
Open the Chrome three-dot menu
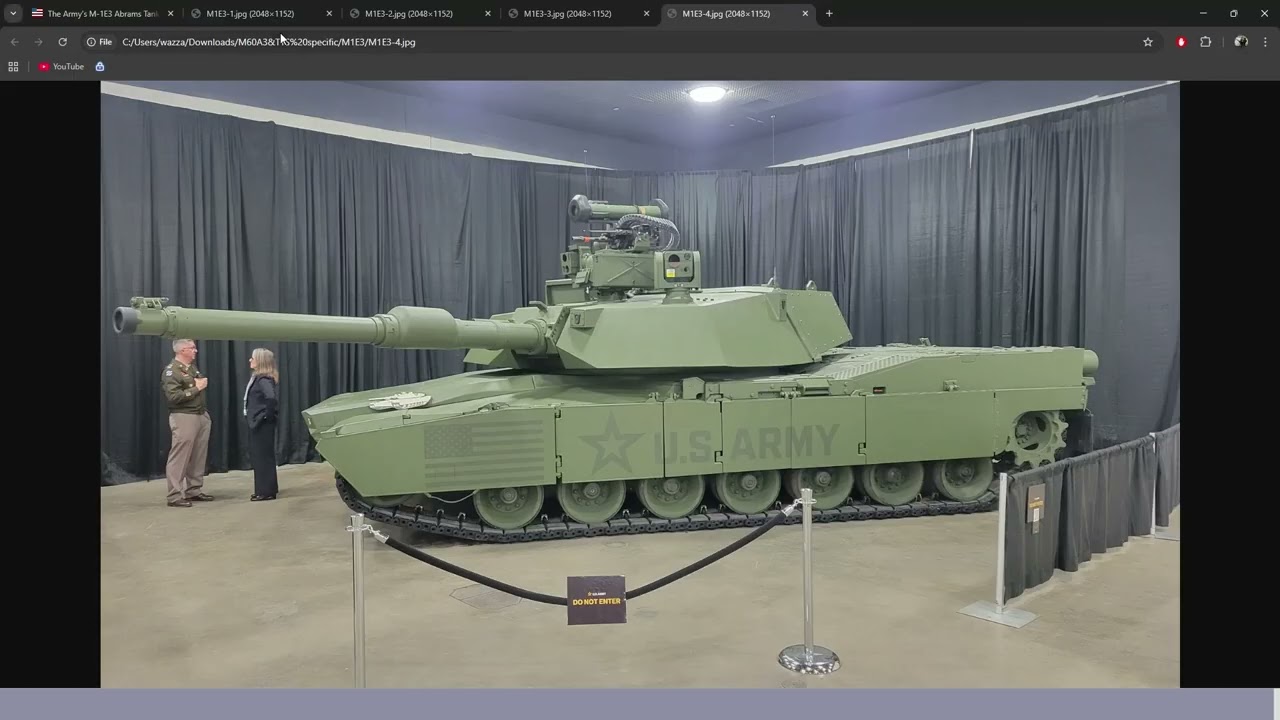tap(1265, 42)
